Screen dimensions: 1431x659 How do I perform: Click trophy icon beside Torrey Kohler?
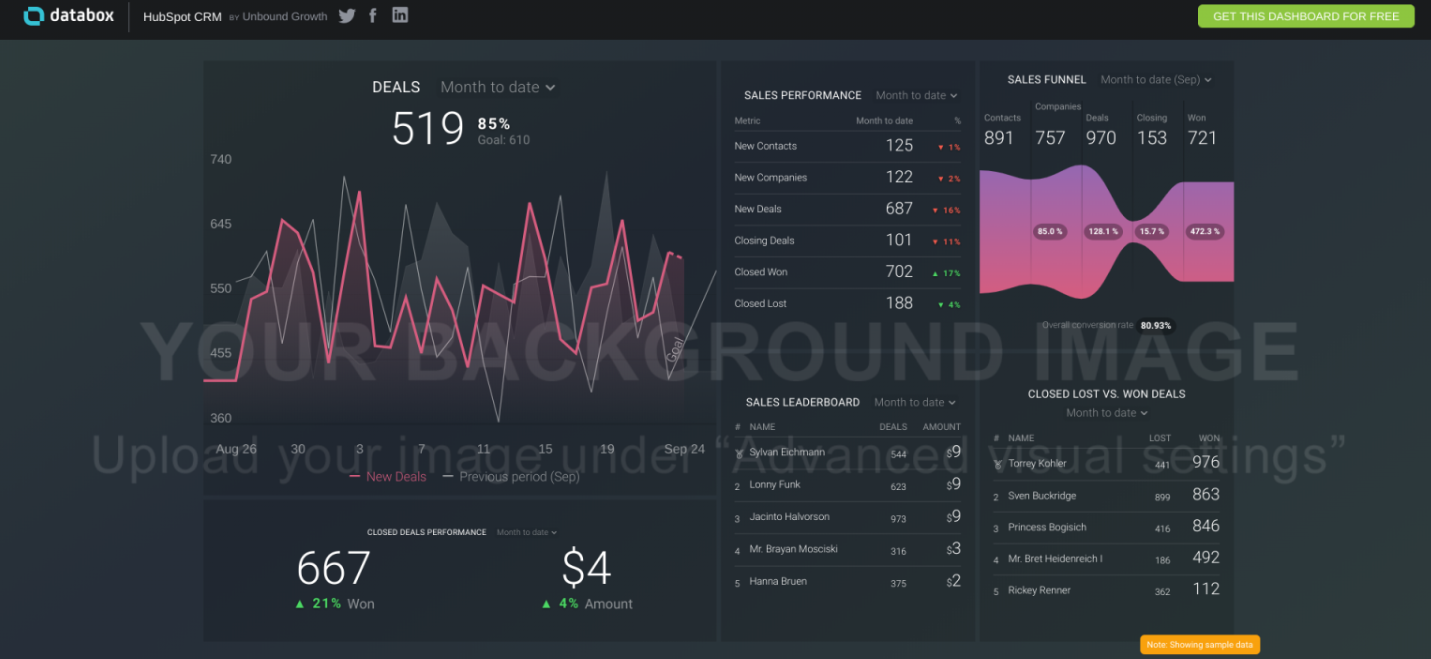point(996,464)
